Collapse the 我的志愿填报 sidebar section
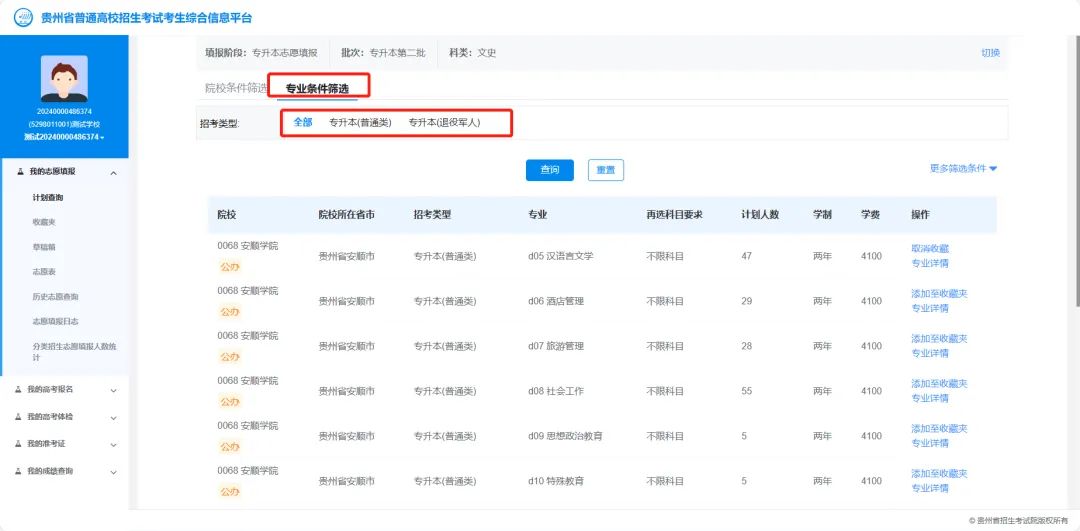The image size is (1080, 531). coord(113,173)
